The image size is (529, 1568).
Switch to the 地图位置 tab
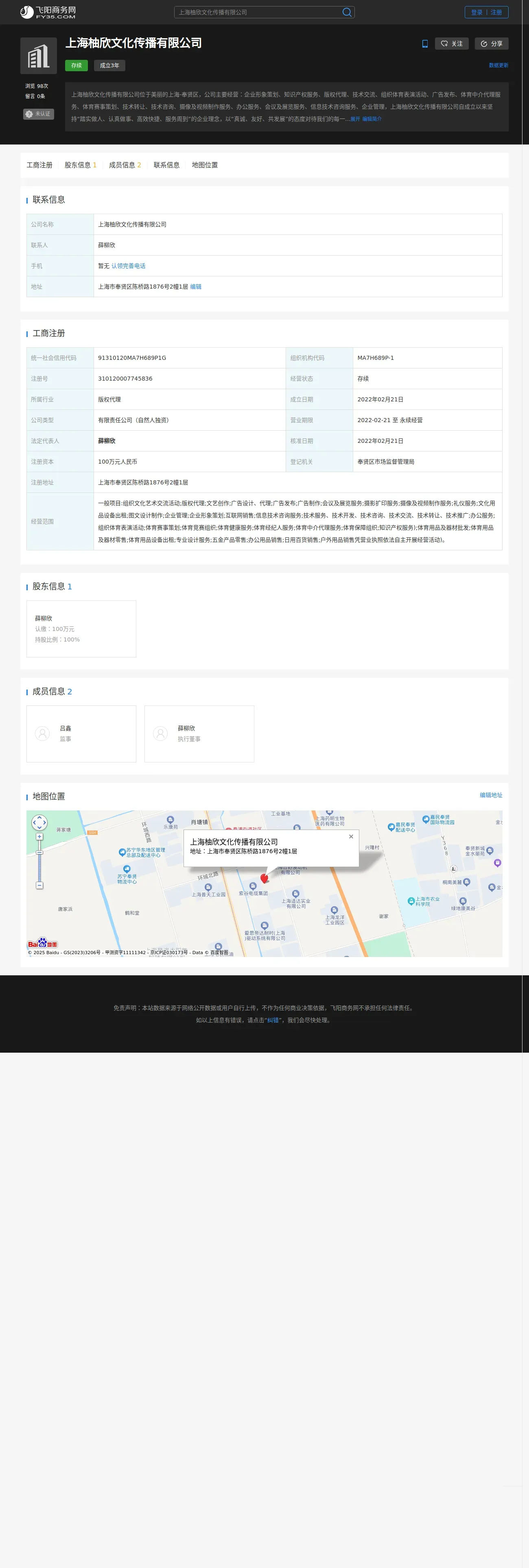[205, 165]
